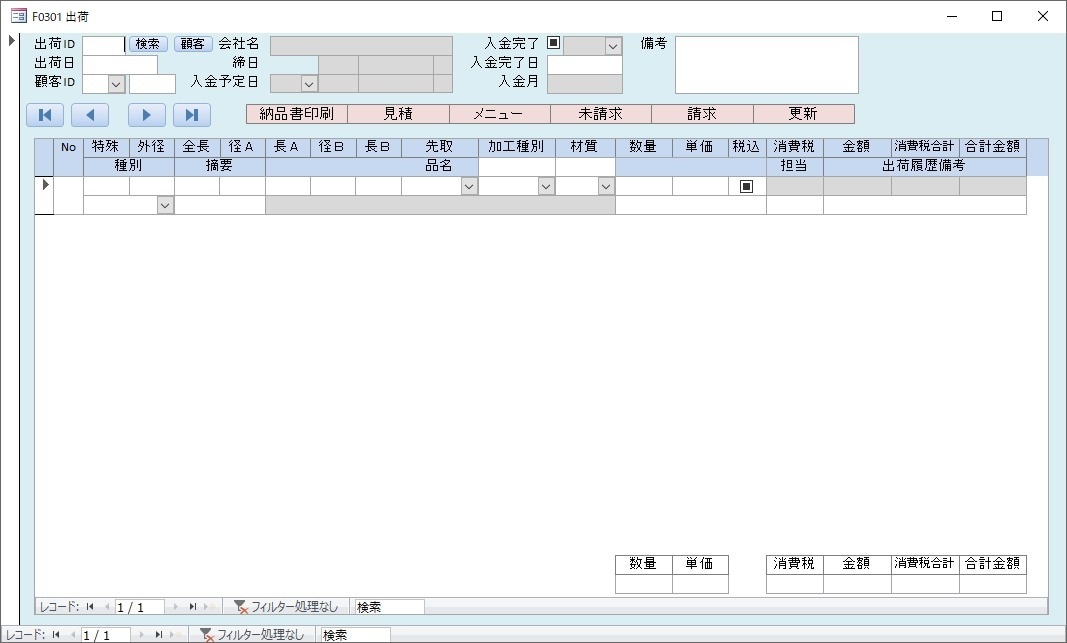Viewport: 1067px width, 643px height.
Task: Click the bottom bar 検索 search box
Action: pos(355,635)
